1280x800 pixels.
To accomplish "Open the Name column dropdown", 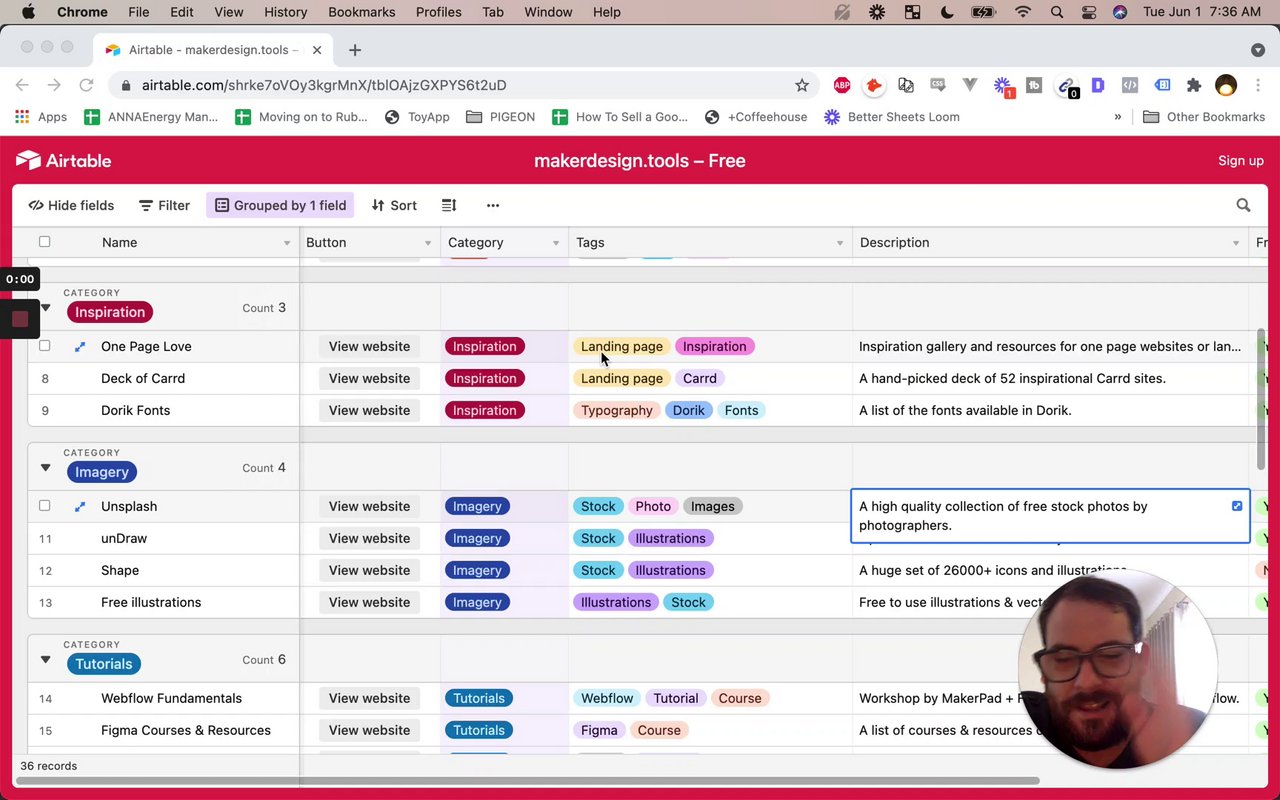I will (x=286, y=243).
